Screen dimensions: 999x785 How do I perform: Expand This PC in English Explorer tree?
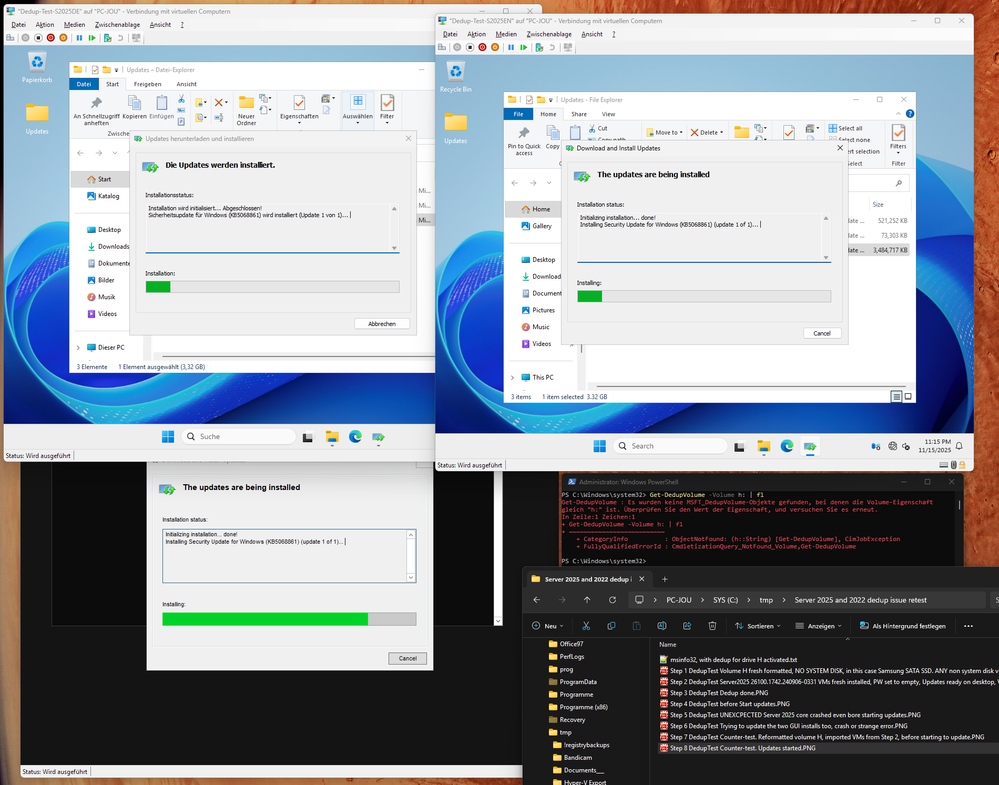point(512,377)
